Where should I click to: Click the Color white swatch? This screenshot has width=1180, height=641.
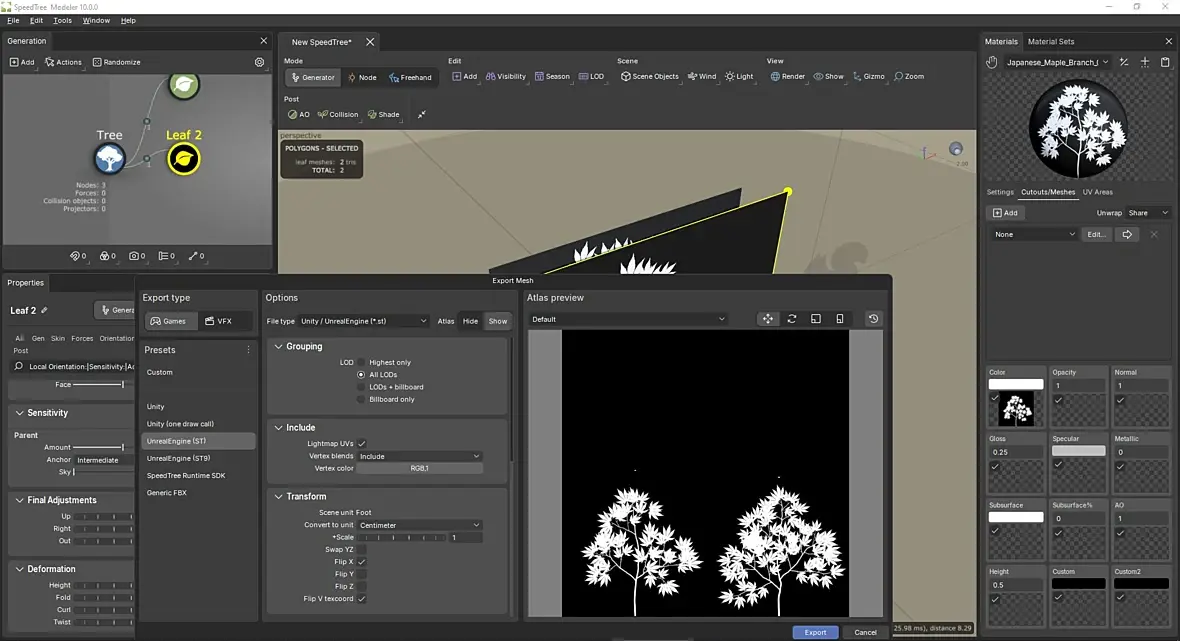[1015, 384]
